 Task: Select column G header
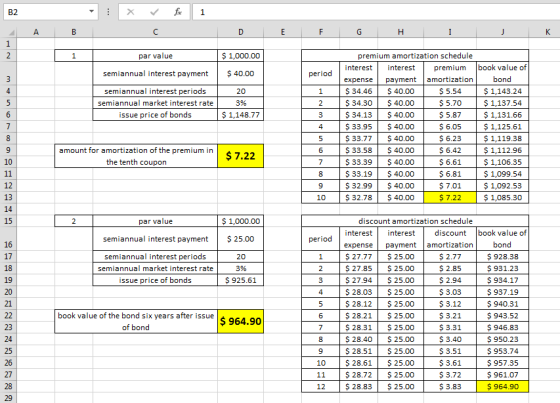tap(358, 32)
